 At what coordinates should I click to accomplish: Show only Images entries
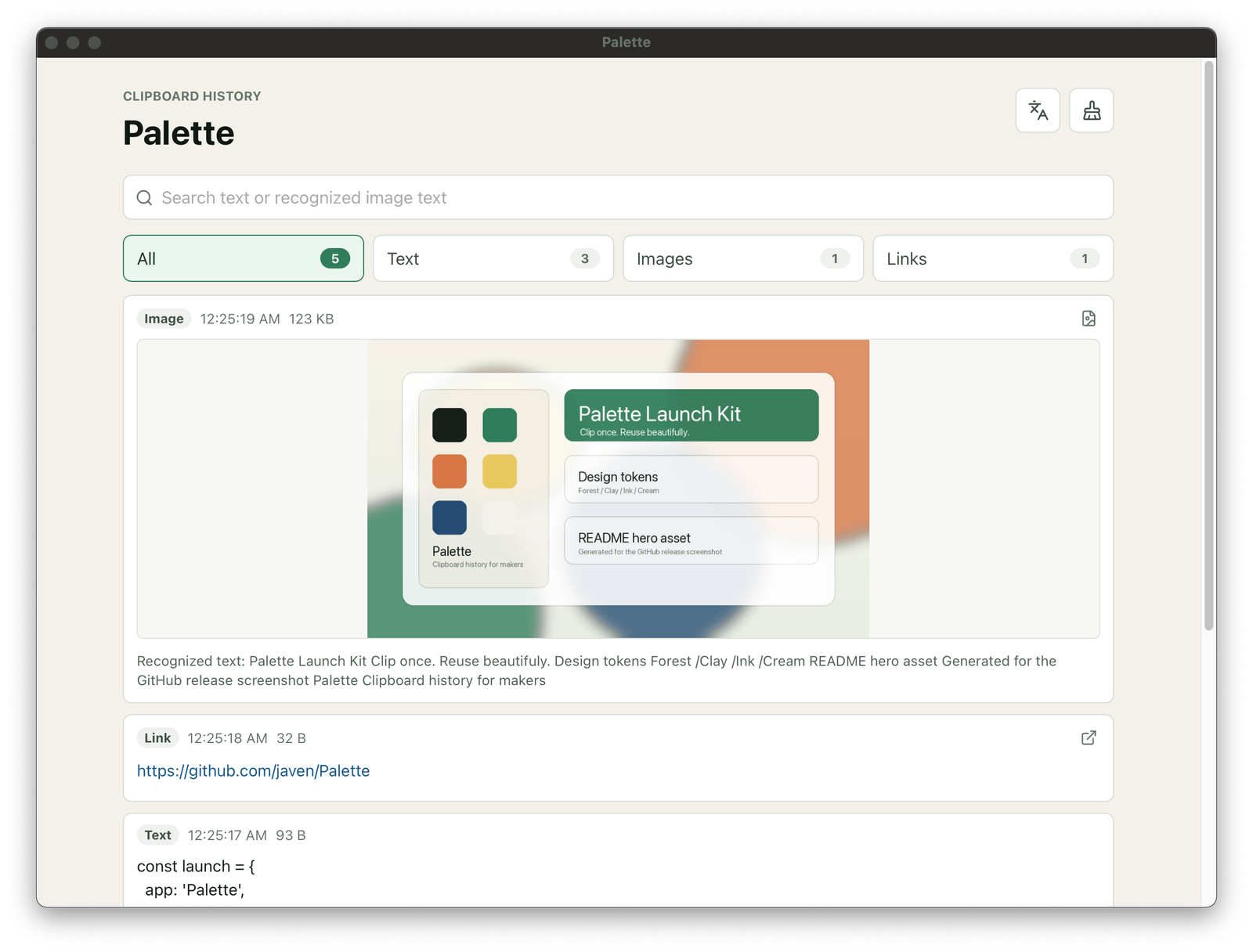pyautogui.click(x=743, y=258)
